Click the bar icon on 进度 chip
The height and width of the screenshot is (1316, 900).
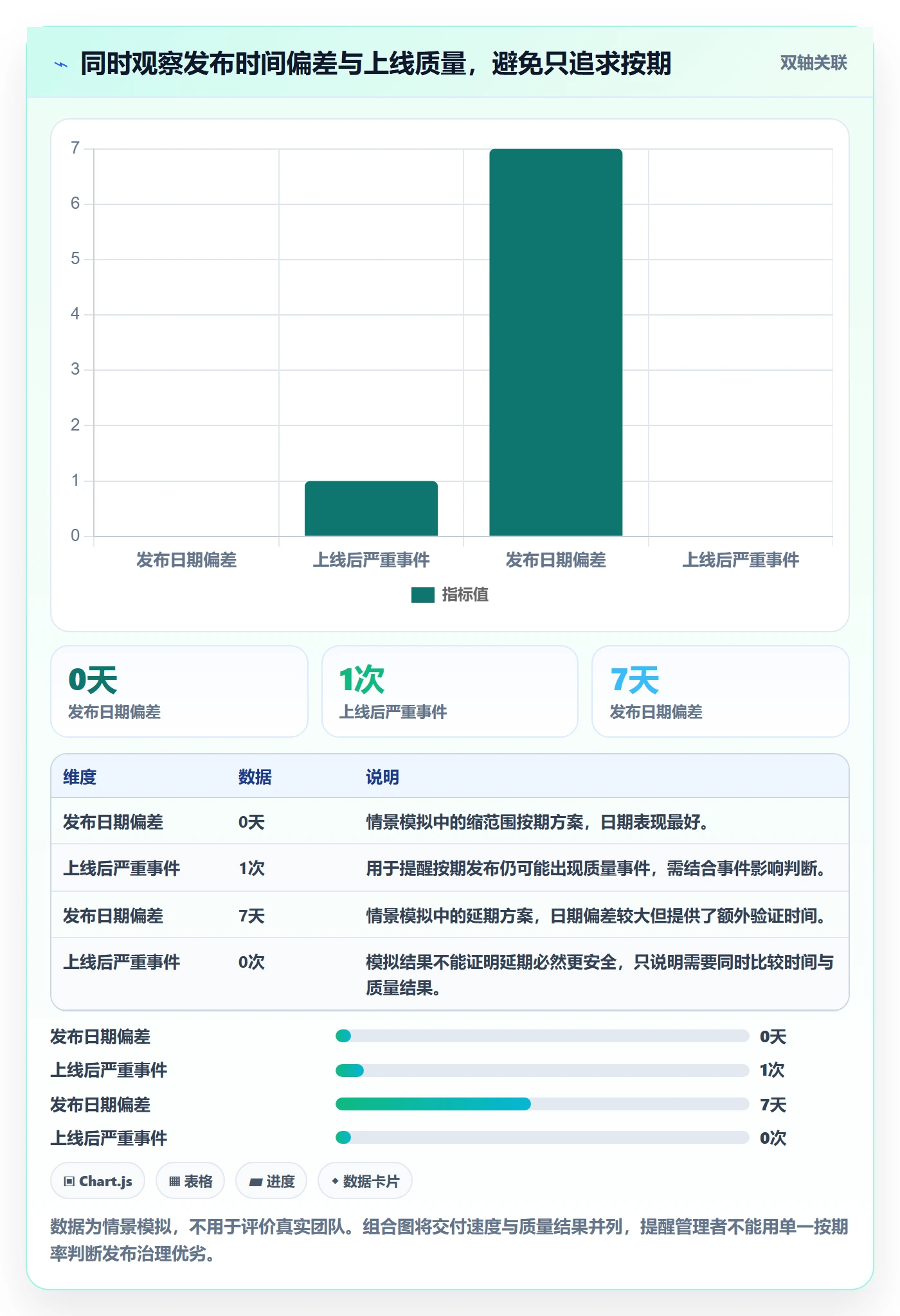click(255, 1182)
